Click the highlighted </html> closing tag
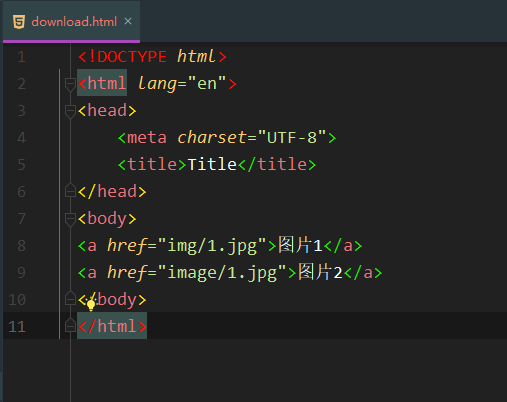Viewport: 507px width, 402px height. click(112, 326)
